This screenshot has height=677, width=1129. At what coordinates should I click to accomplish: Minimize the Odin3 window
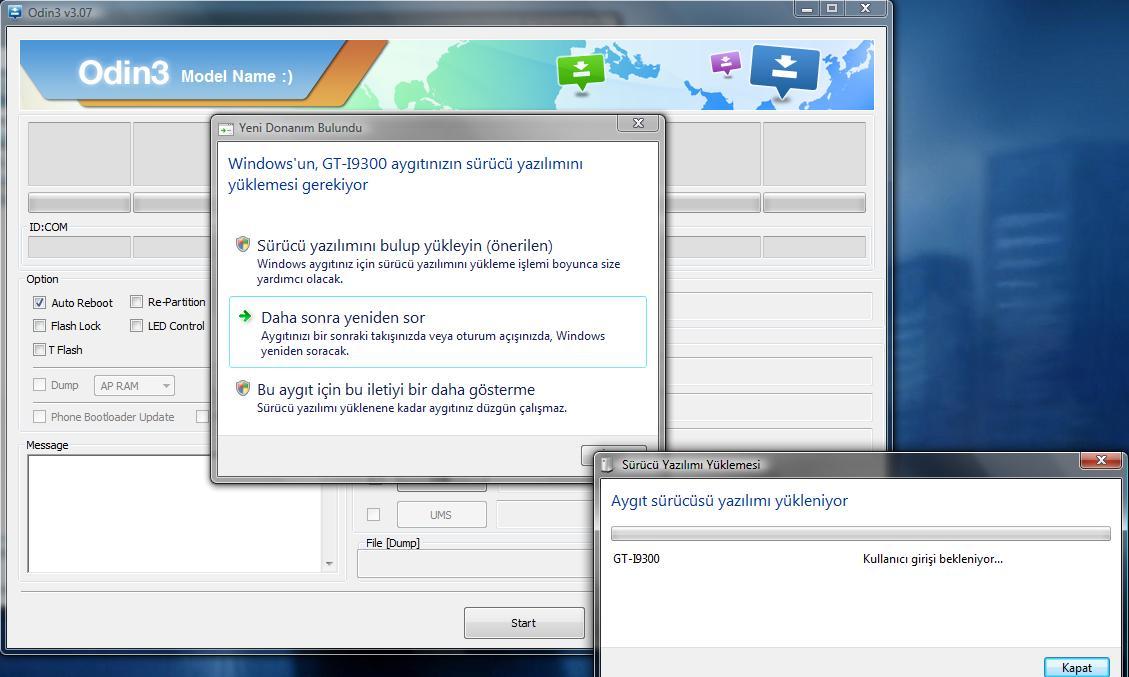point(807,9)
